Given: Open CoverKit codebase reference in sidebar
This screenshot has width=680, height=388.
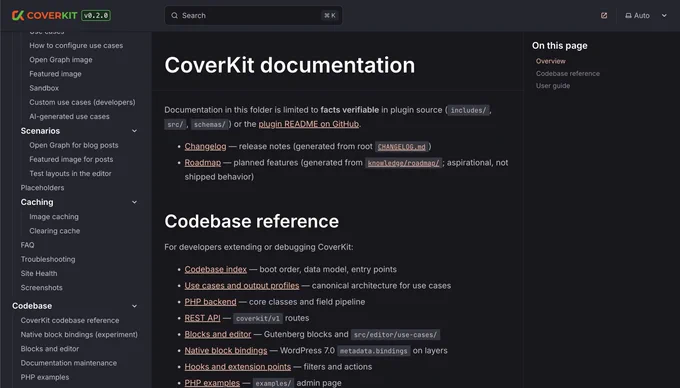Looking at the screenshot, I should click(x=70, y=320).
